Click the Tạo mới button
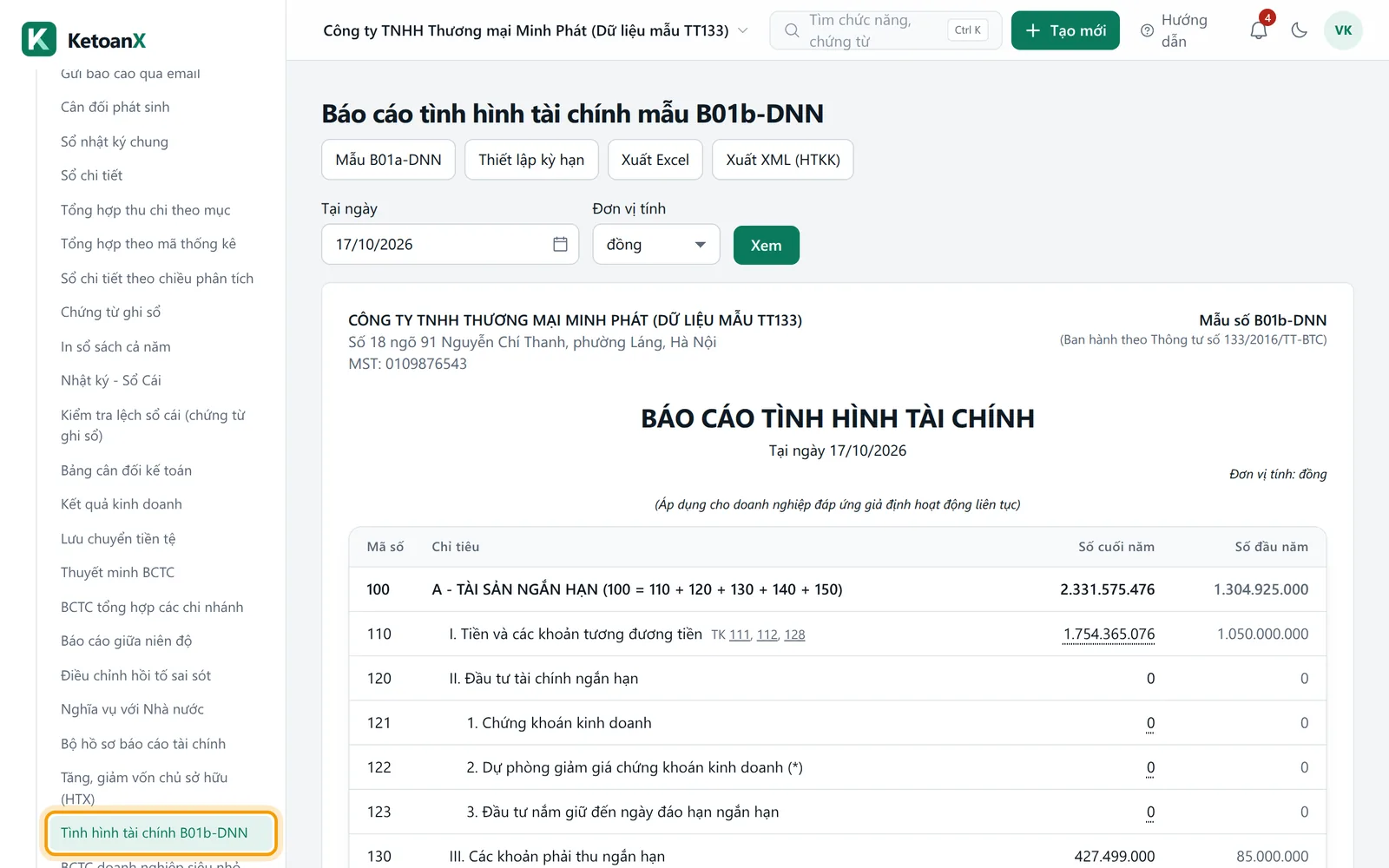The width and height of the screenshot is (1389, 868). pos(1065,30)
